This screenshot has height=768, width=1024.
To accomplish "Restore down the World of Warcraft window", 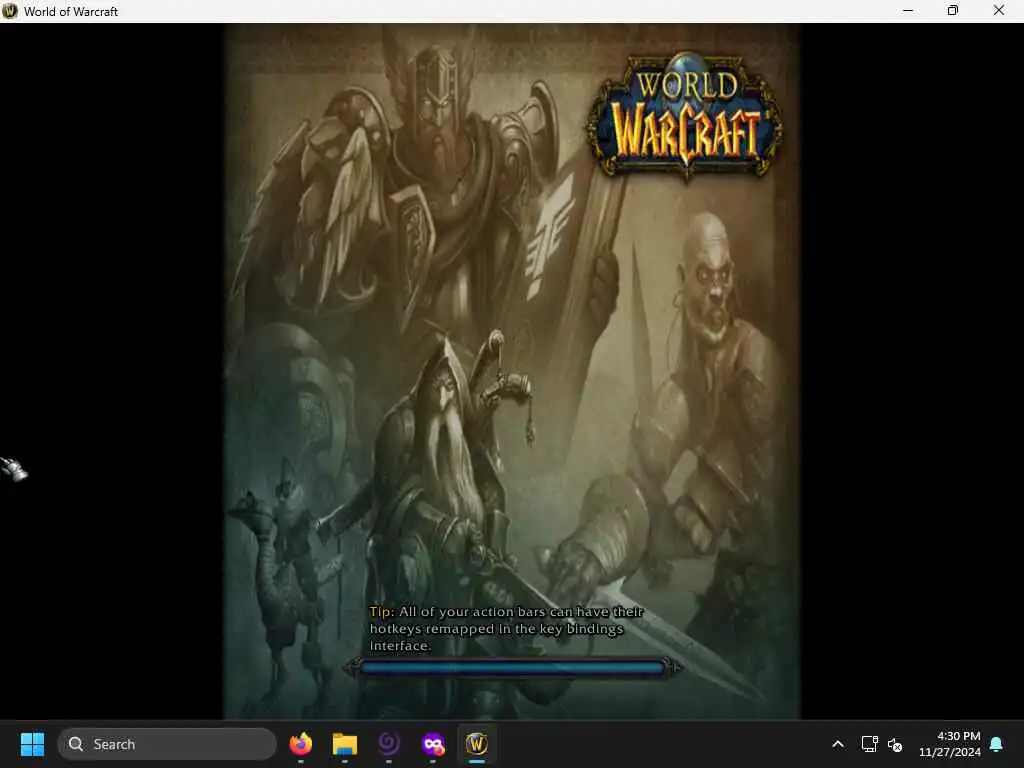I will pos(953,11).
